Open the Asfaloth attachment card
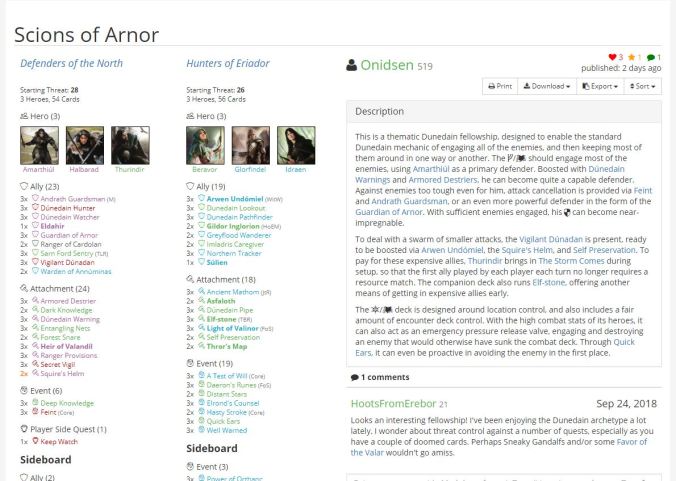This screenshot has width=676, height=481. point(221,301)
